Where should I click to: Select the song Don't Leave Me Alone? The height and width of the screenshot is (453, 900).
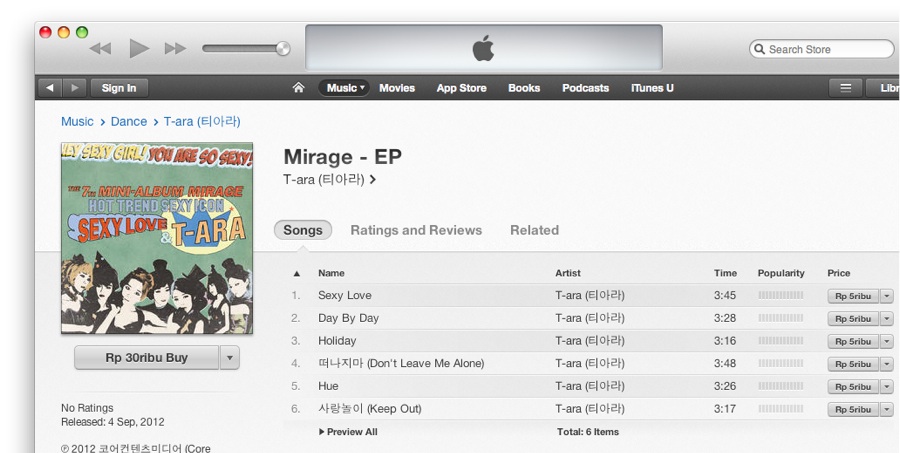click(401, 363)
